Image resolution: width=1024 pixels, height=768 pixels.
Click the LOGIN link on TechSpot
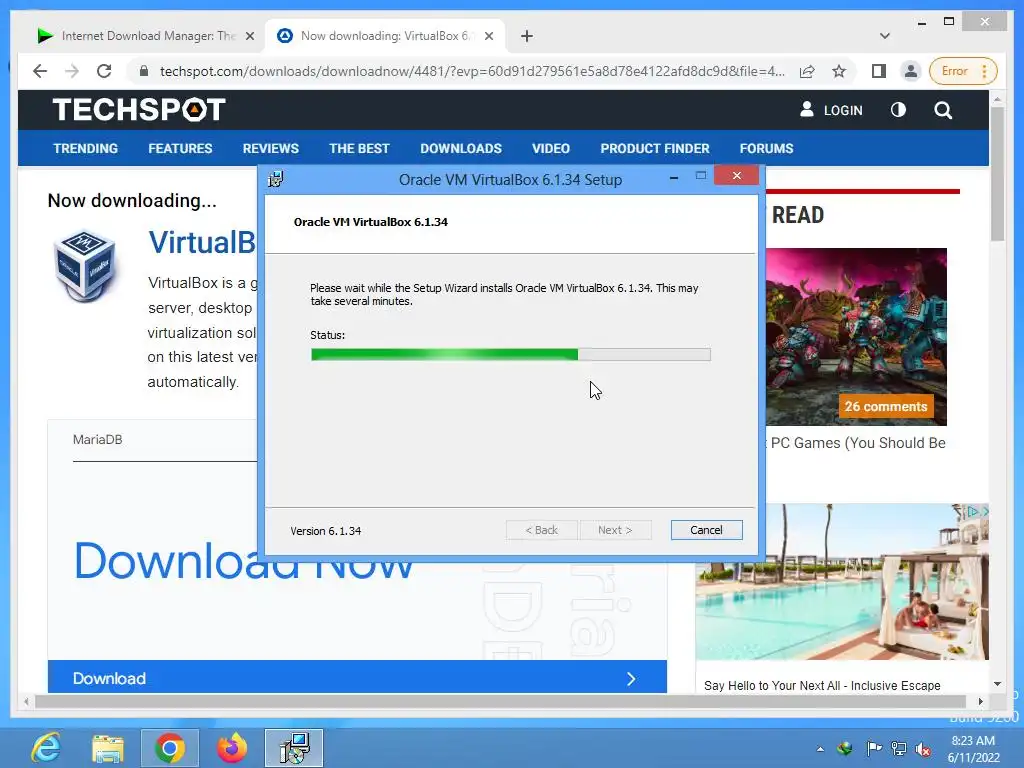click(831, 110)
